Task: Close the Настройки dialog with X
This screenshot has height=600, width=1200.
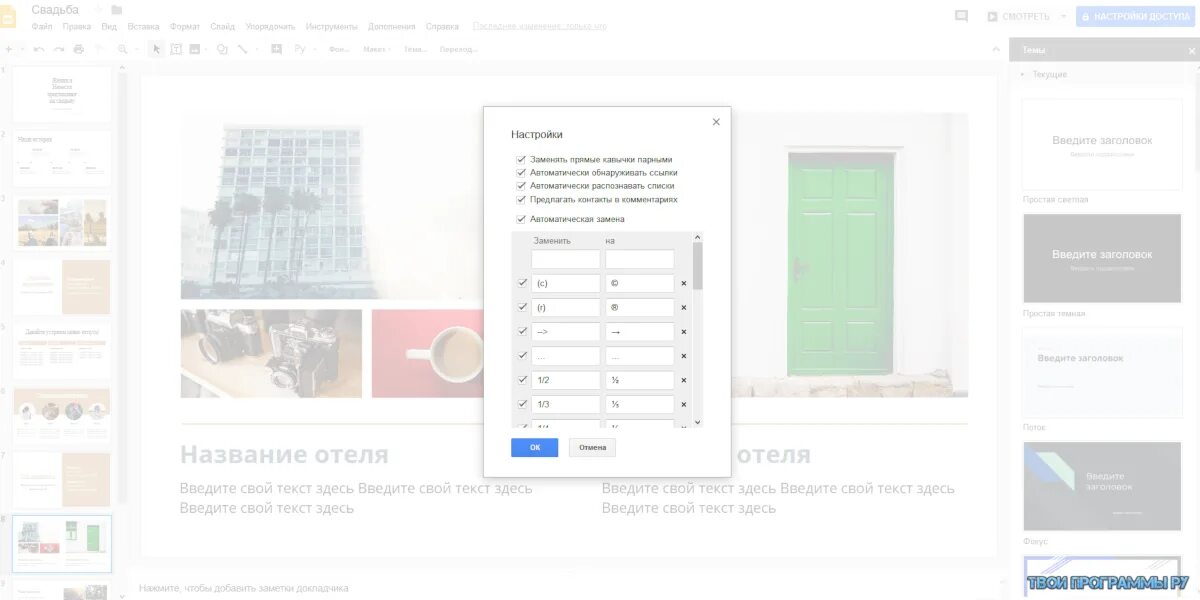Action: coord(716,122)
